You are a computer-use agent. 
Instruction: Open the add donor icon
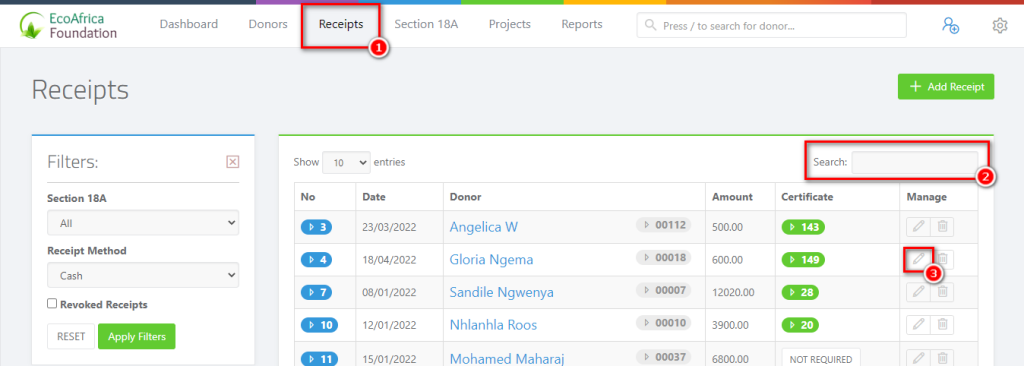(950, 25)
